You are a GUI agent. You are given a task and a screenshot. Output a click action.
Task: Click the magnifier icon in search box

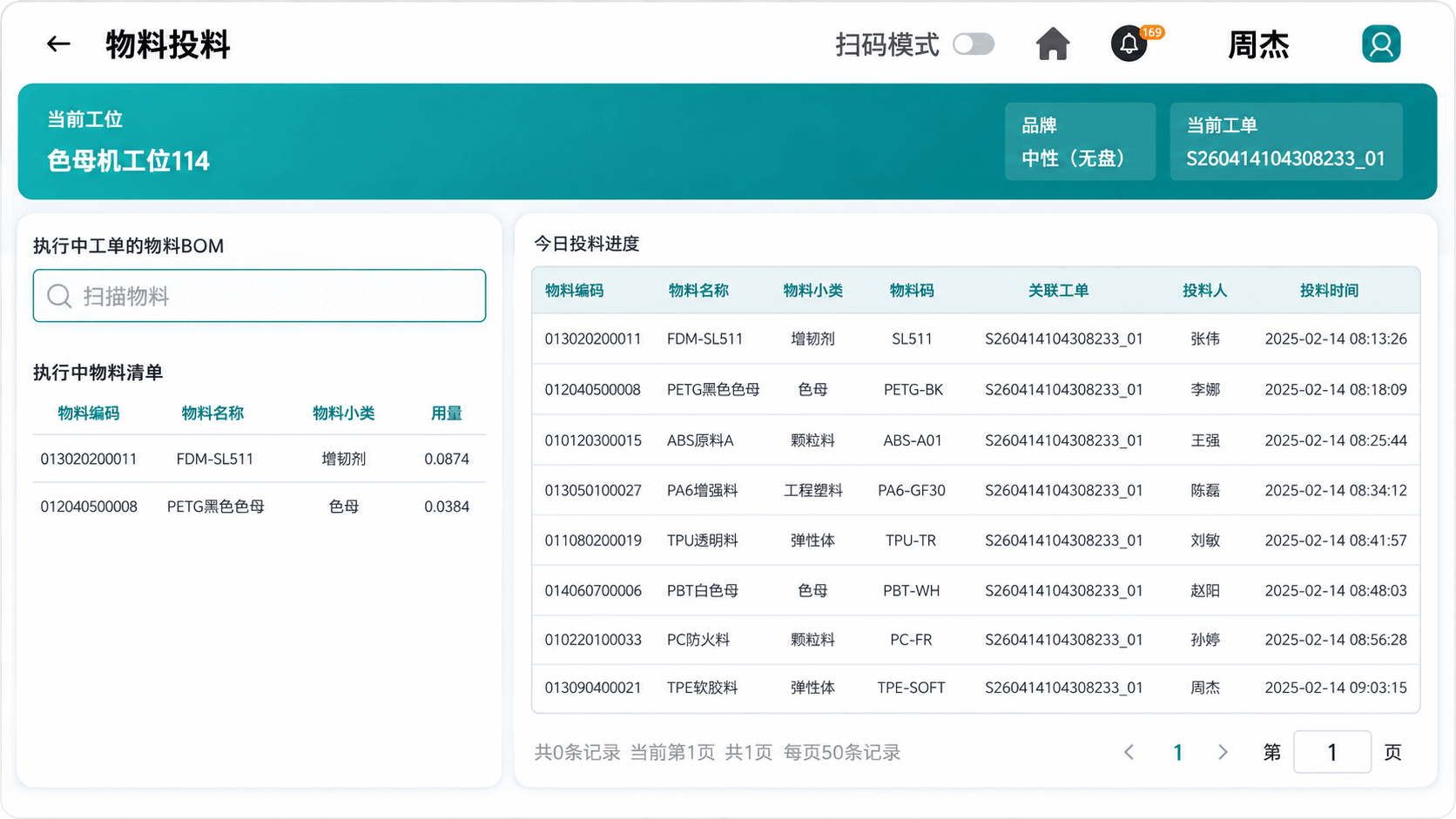[x=59, y=296]
